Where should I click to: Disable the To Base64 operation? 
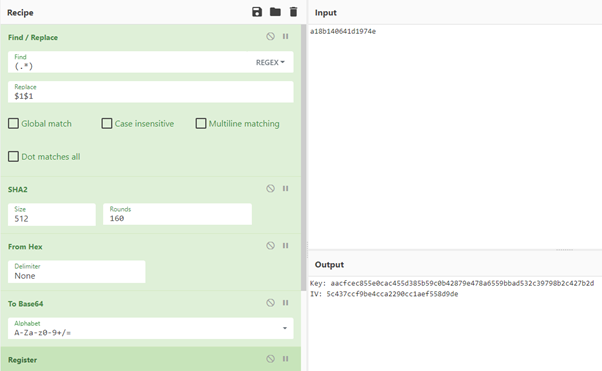(x=270, y=303)
